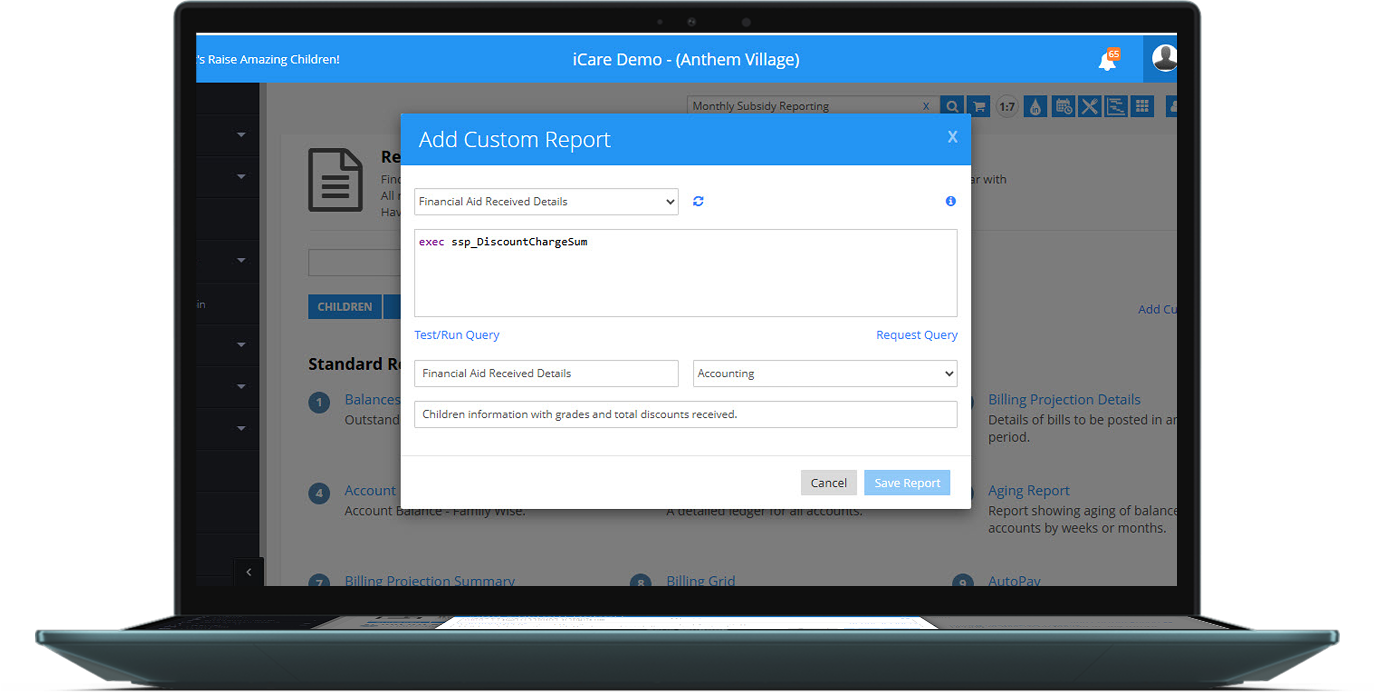This screenshot has height=692, width=1374.
Task: Click Test/Run Query link
Action: pos(457,335)
